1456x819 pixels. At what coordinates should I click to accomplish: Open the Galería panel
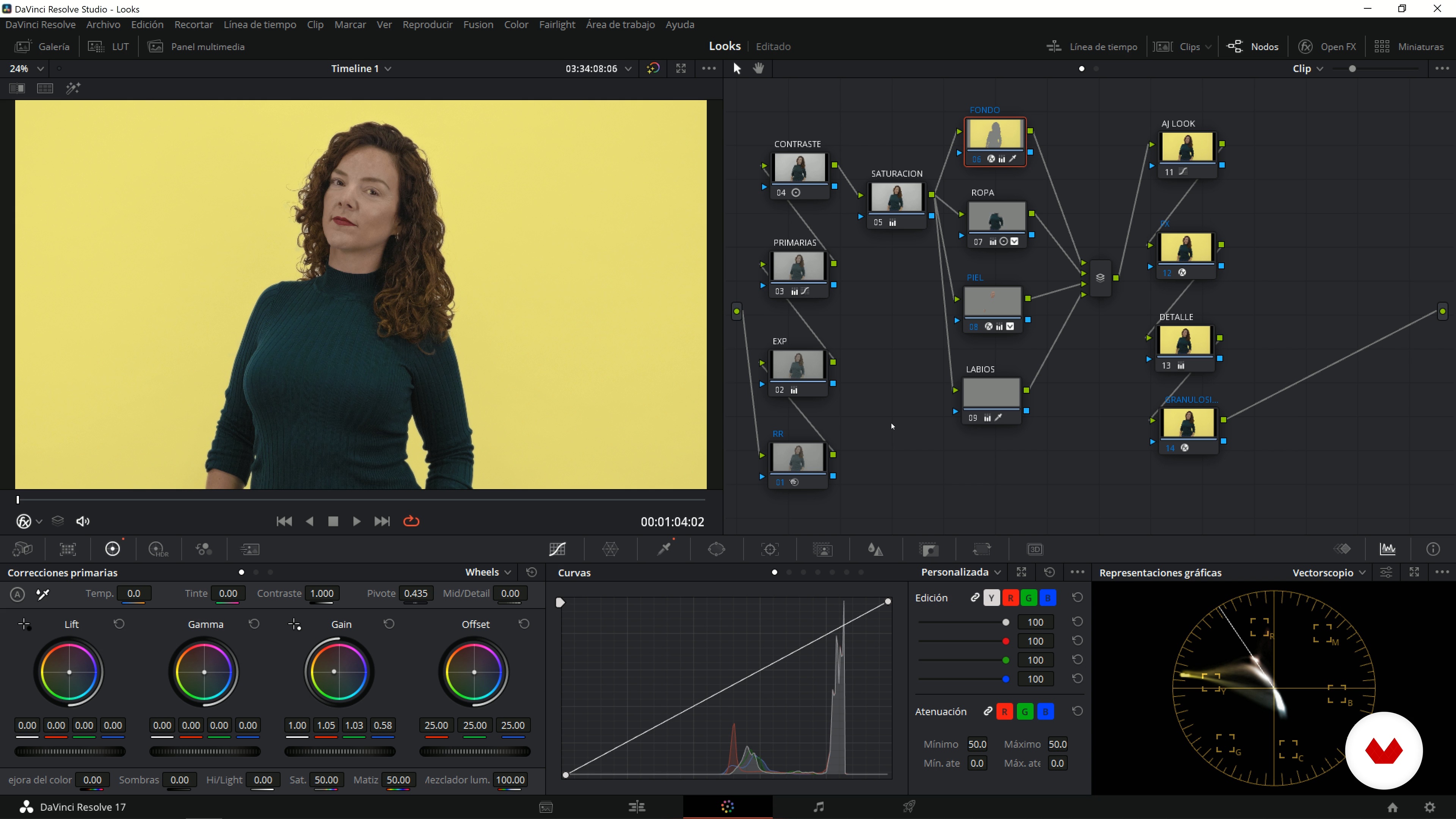42,46
